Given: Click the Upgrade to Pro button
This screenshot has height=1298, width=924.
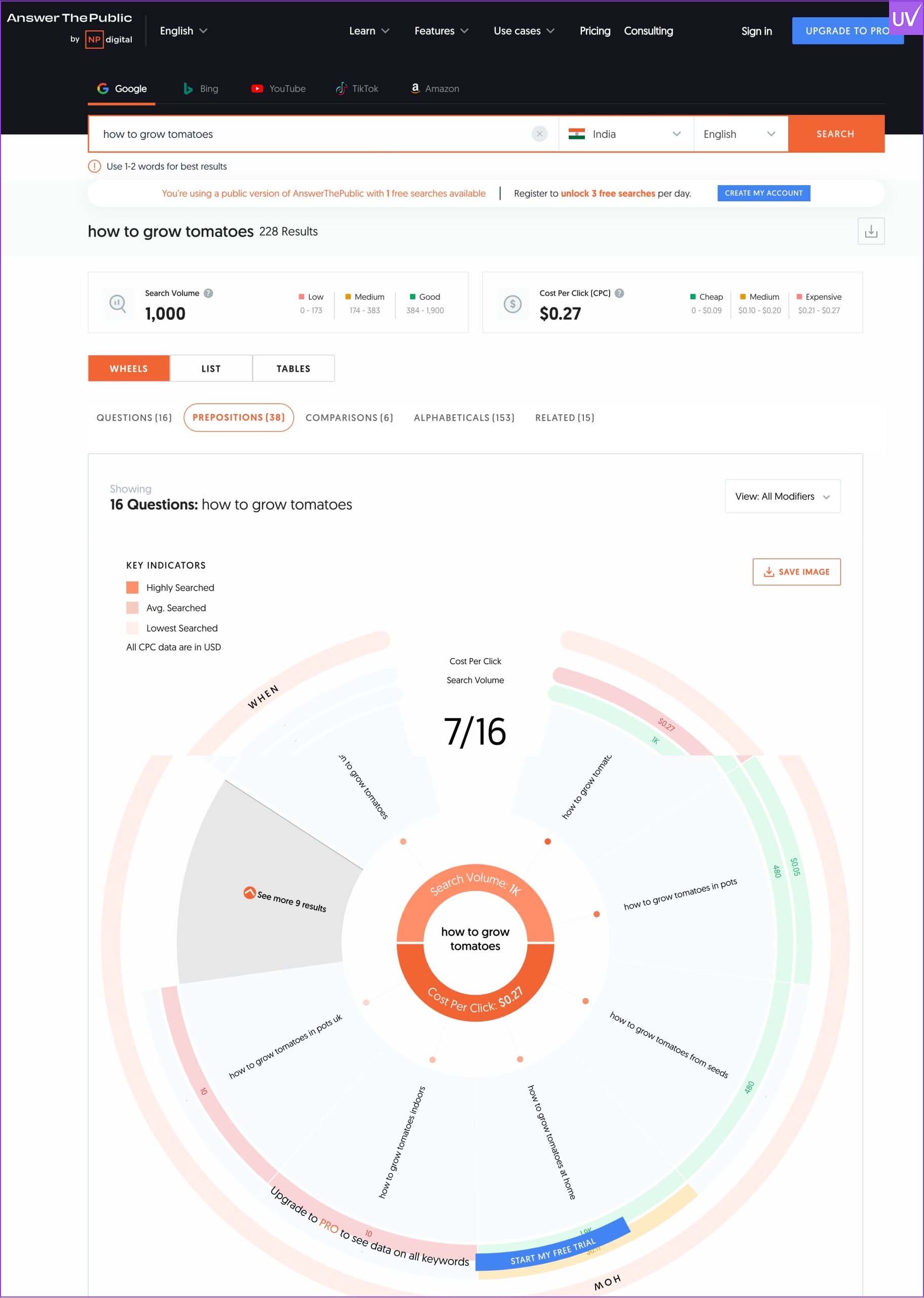Looking at the screenshot, I should (847, 31).
